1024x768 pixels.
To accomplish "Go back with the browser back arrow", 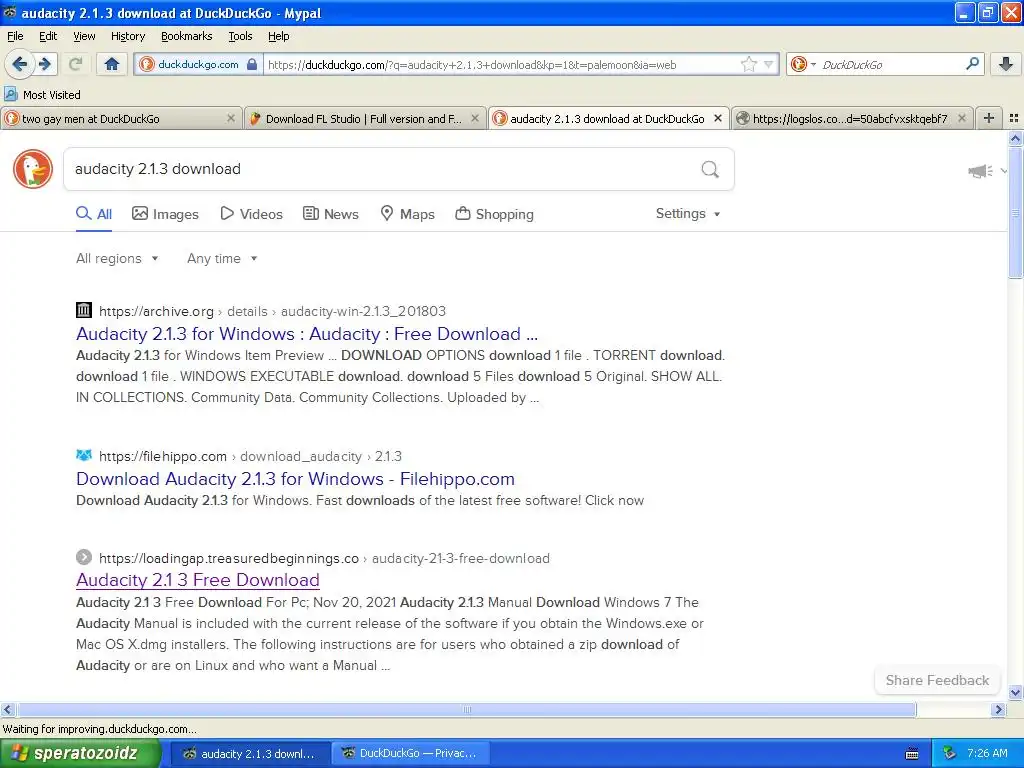I will tap(19, 64).
